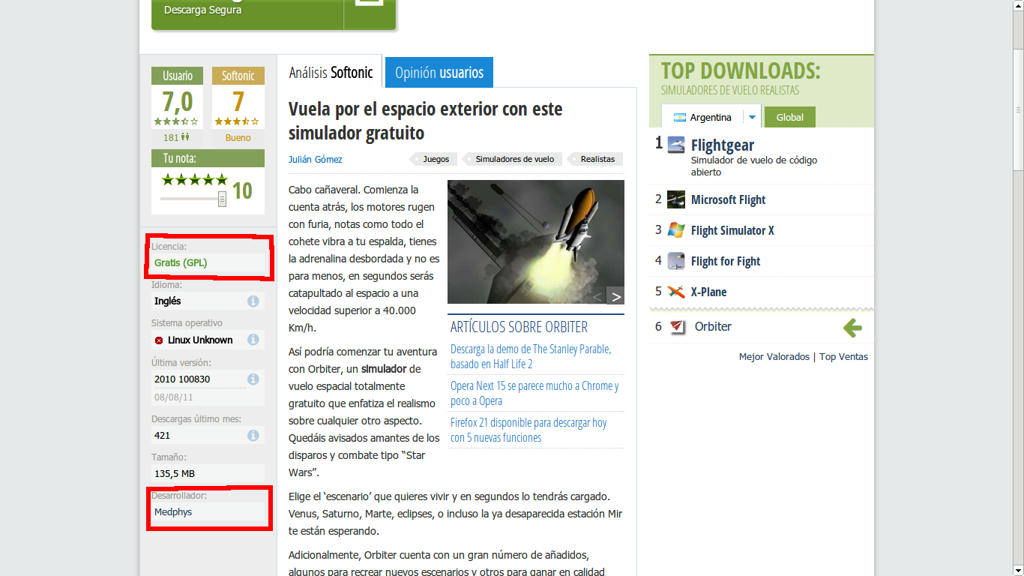Click the Flight Simulator X icon
Image resolution: width=1024 pixels, height=576 pixels.
676,230
